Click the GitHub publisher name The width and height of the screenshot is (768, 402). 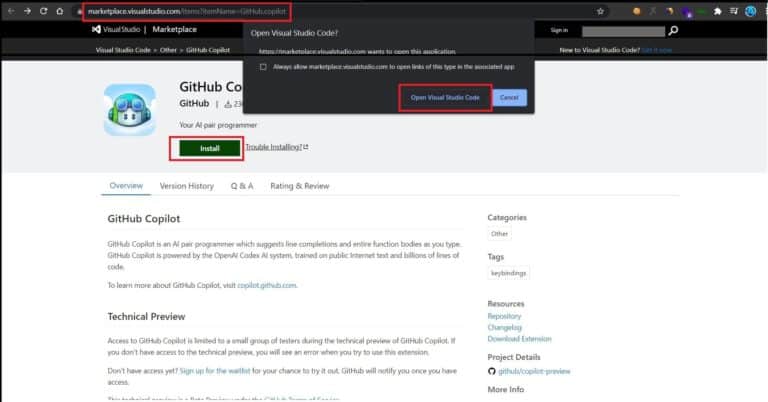click(x=194, y=103)
